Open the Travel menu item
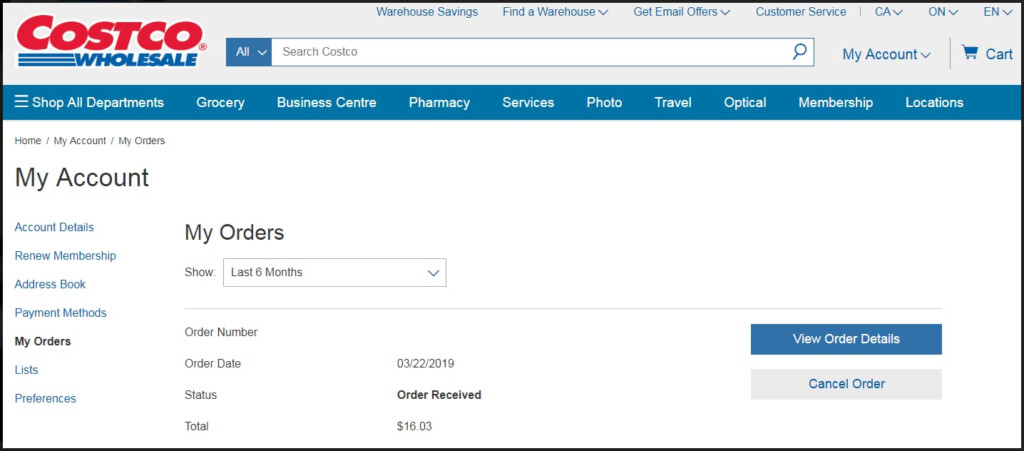 [673, 102]
